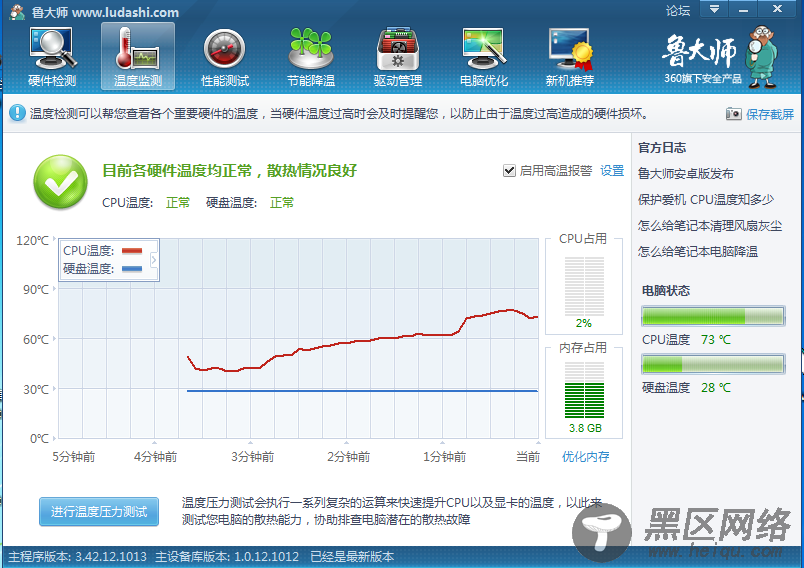The width and height of the screenshot is (804, 568).
Task: Open the 电脑优化 computer optimization icon
Action: tap(484, 57)
